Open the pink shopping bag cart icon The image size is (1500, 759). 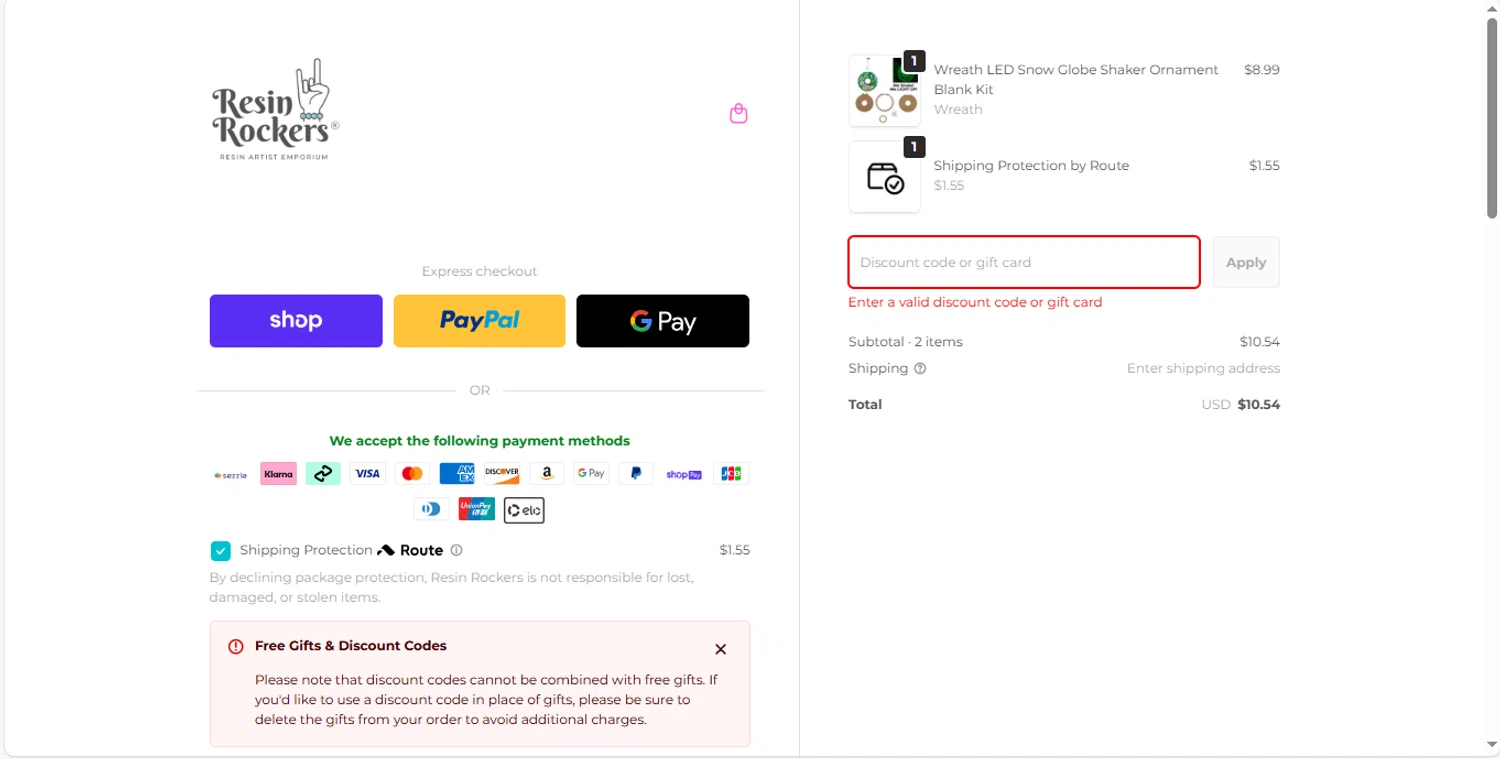(x=738, y=113)
